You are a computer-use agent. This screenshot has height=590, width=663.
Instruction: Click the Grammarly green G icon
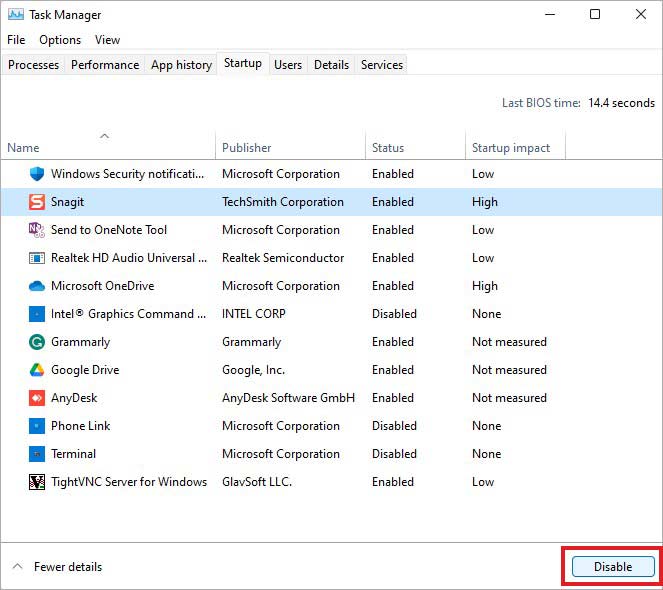(x=37, y=342)
